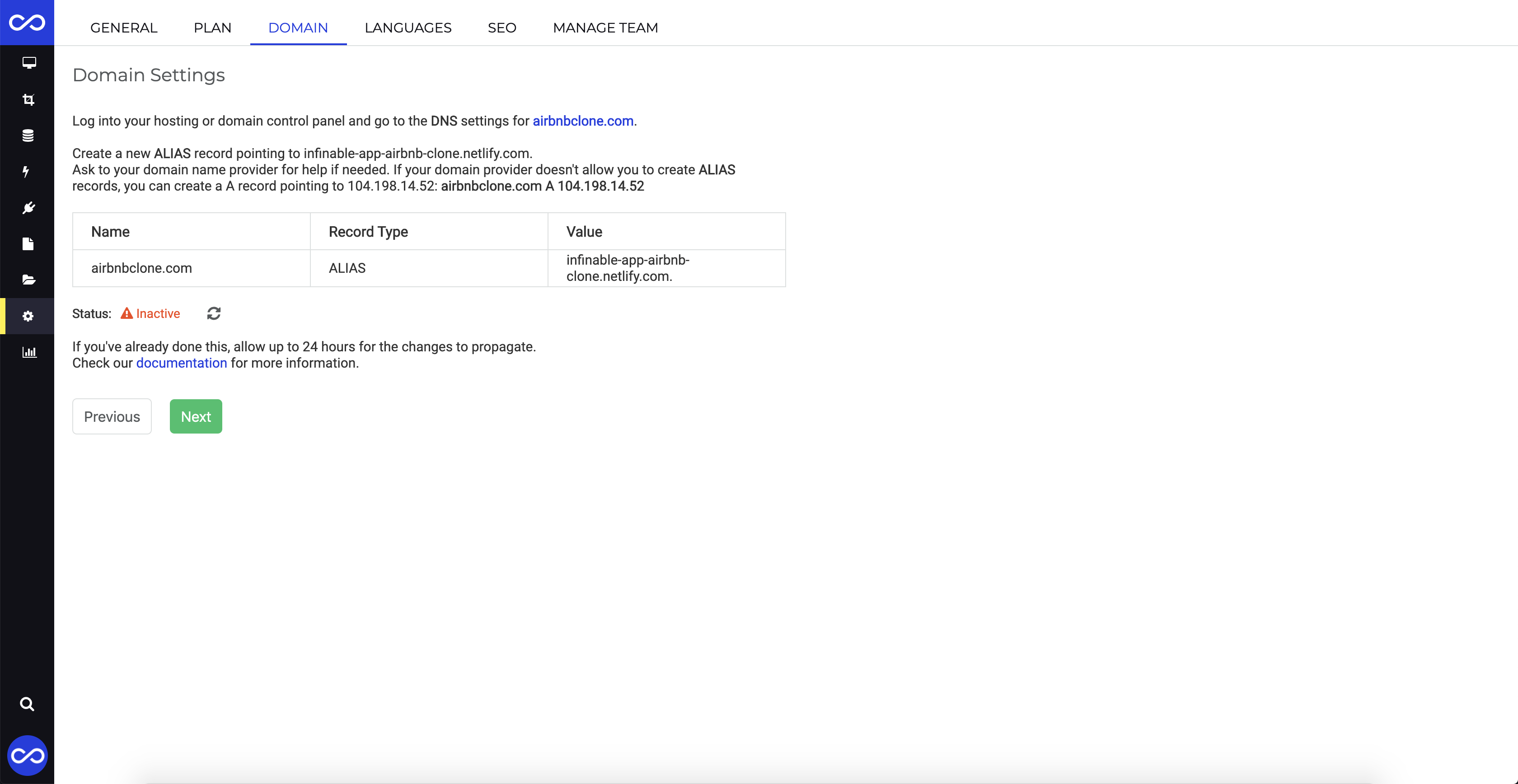Click the airbnbclone.com link
The width and height of the screenshot is (1518, 784).
(x=583, y=121)
